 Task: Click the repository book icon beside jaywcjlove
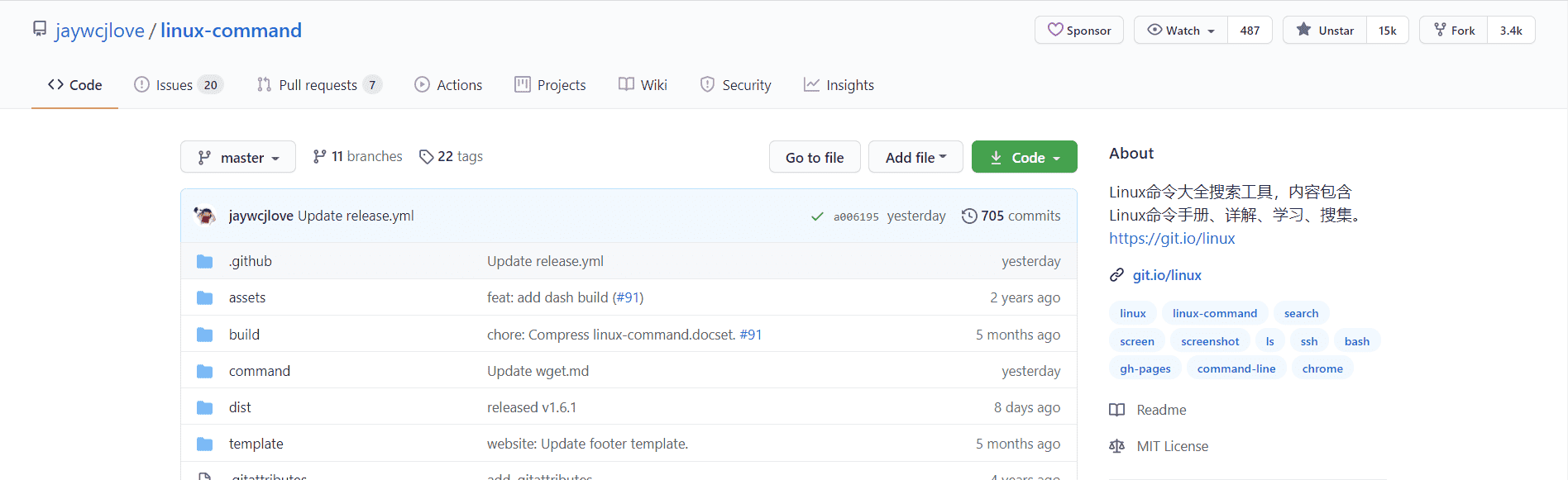point(40,30)
